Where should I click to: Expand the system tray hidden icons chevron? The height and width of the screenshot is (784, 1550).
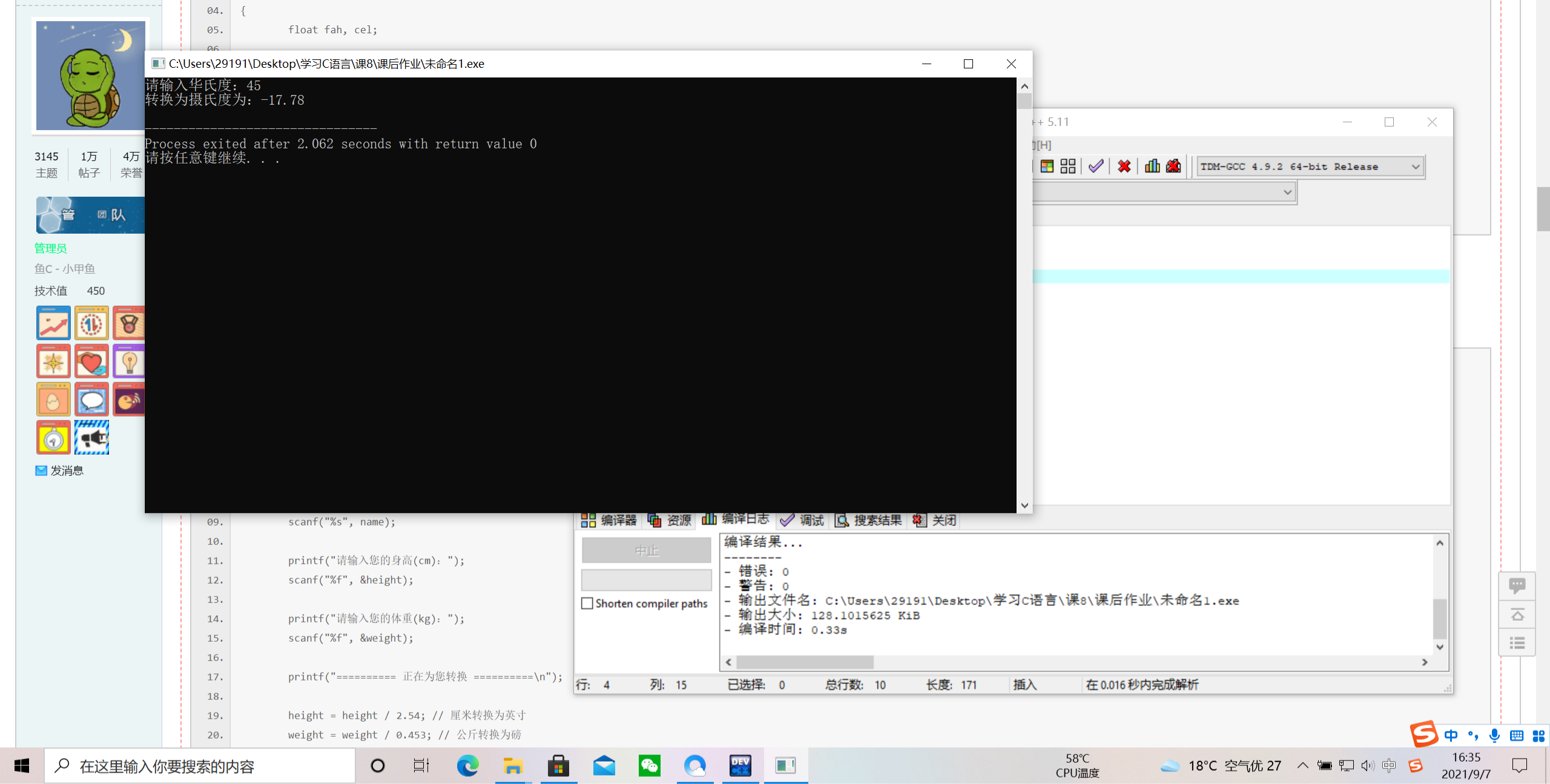pyautogui.click(x=1302, y=766)
